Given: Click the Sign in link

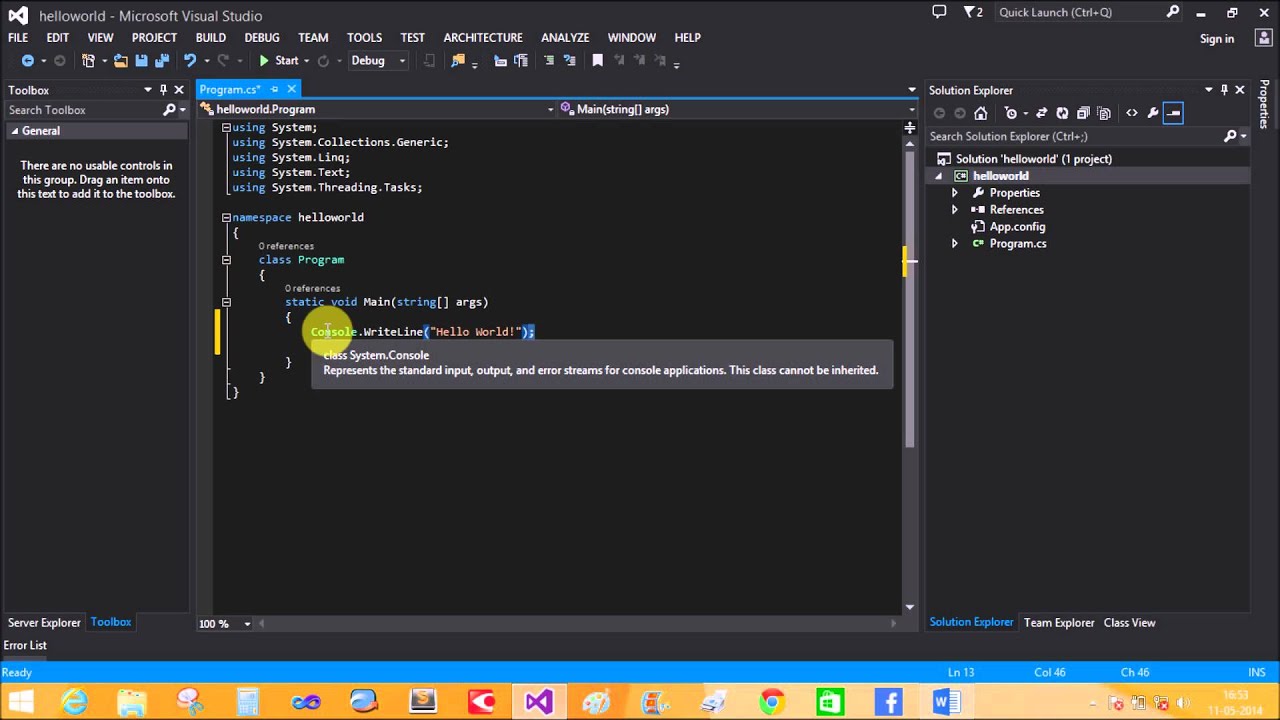Looking at the screenshot, I should 1217,39.
